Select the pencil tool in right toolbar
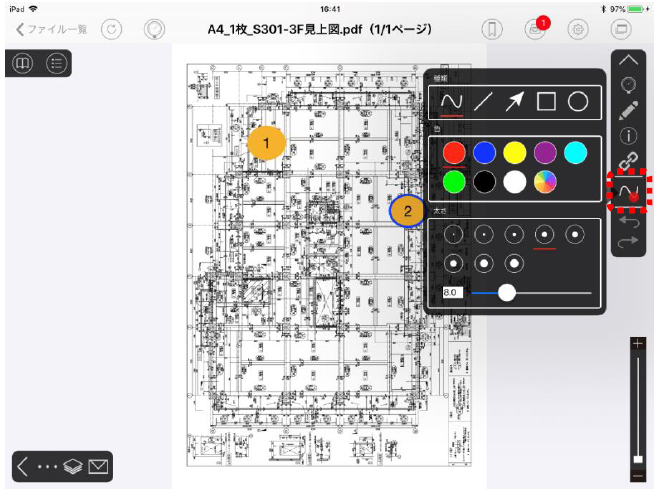The image size is (657, 491). (629, 110)
